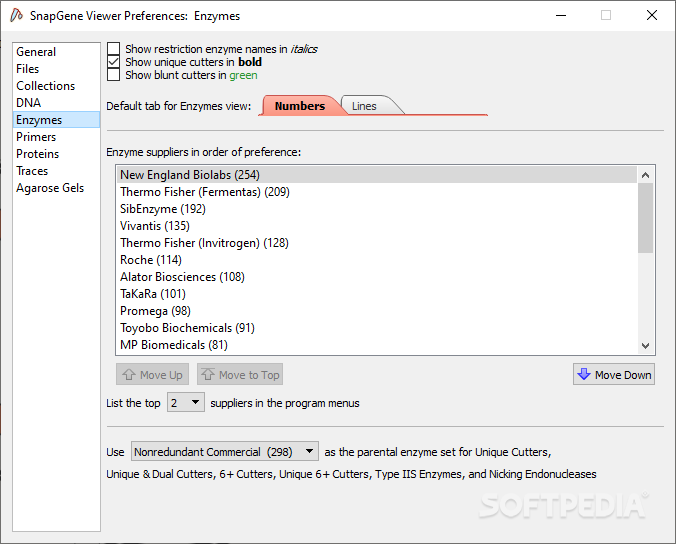The height and width of the screenshot is (544, 676).
Task: Open the Primers preferences section
Action: (x=56, y=137)
